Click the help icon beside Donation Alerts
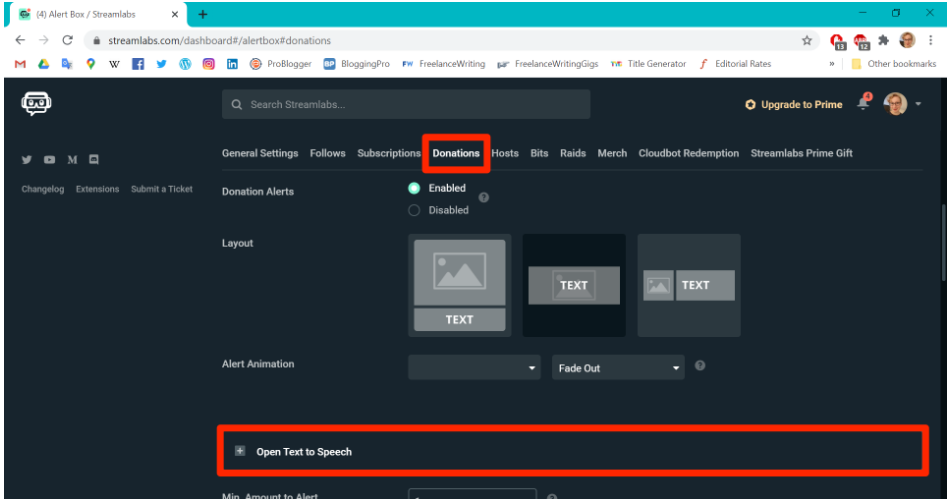This screenshot has height=499, width=949. (484, 197)
